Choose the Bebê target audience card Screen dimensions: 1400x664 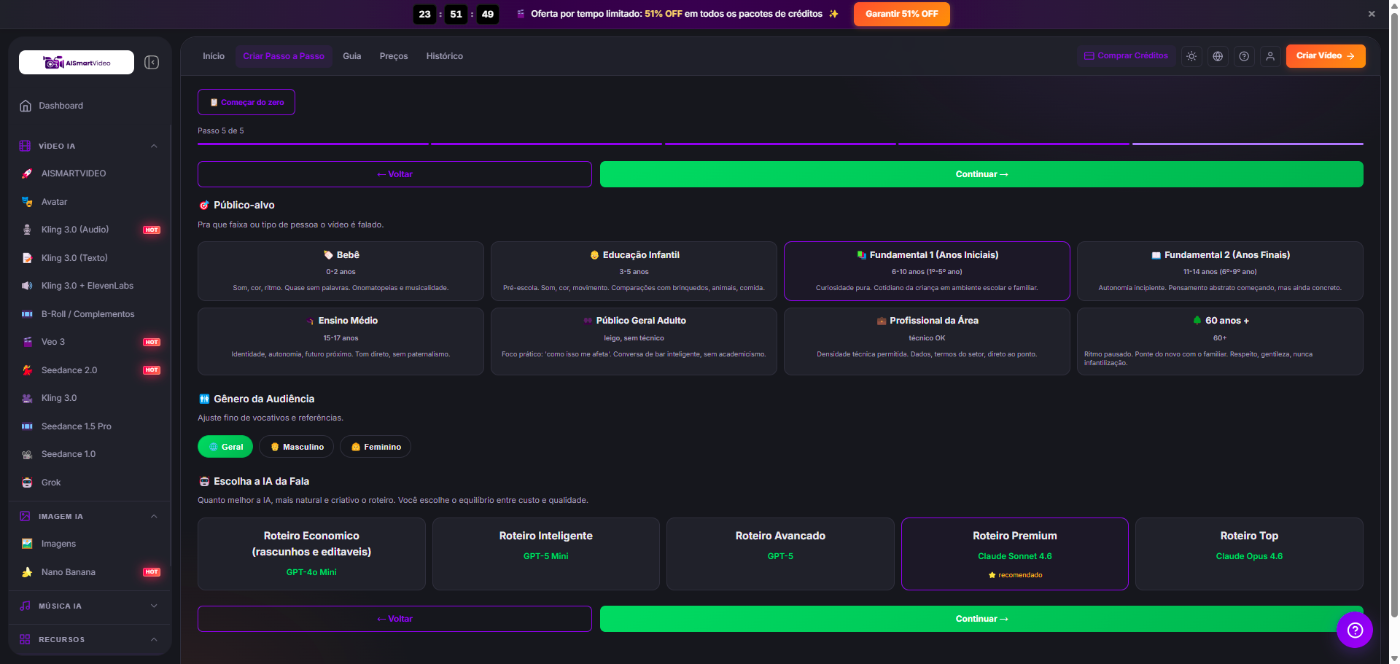[x=341, y=271]
